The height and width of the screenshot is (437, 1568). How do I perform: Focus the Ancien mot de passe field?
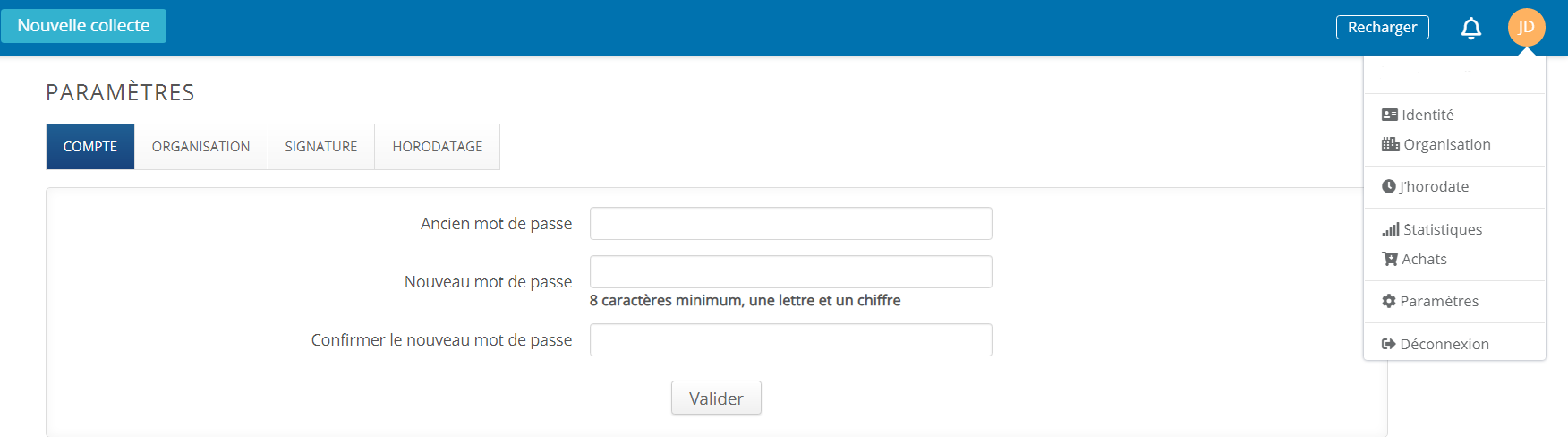click(x=790, y=224)
